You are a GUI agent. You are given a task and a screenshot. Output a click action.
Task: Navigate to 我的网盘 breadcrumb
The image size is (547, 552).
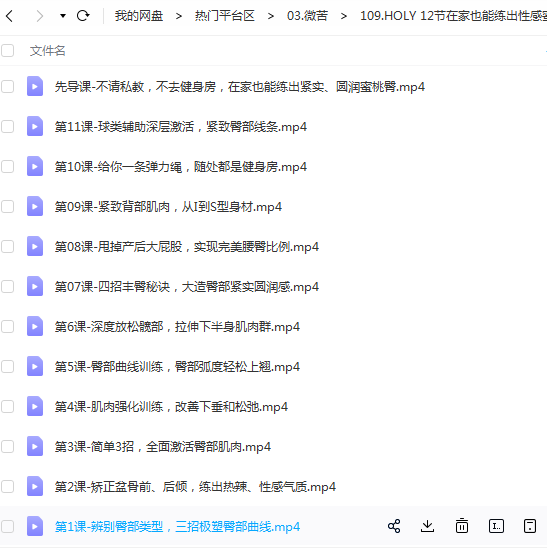click(x=139, y=16)
